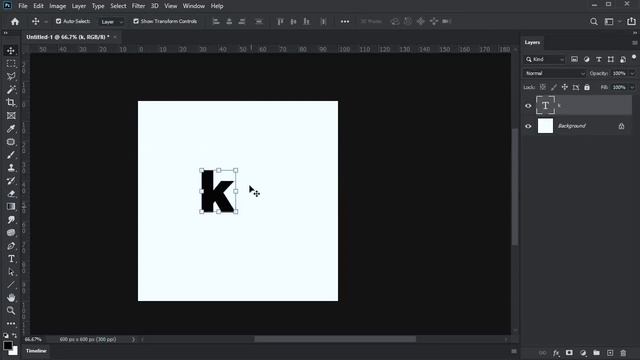Toggle lock all for the layer

587,87
